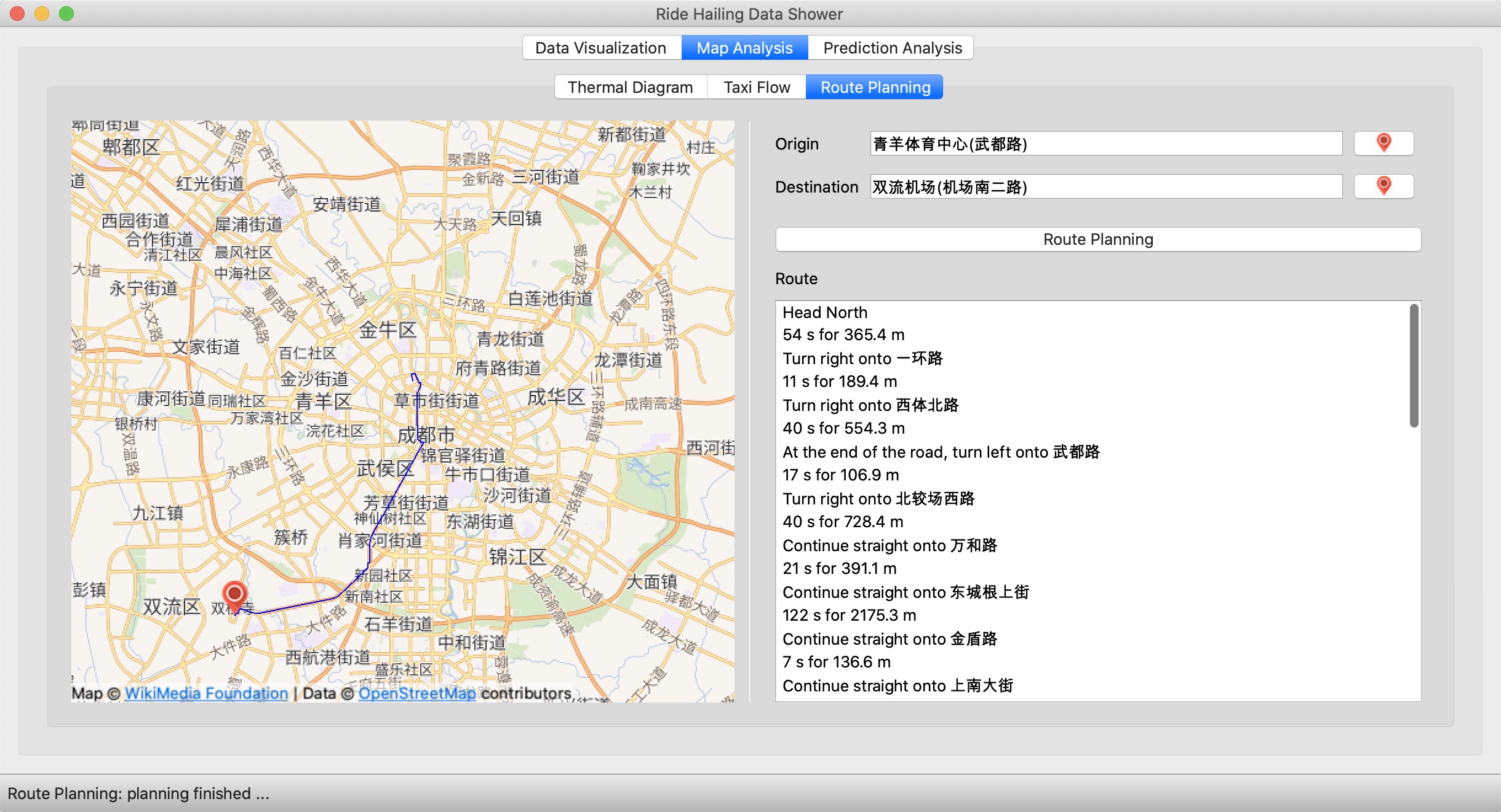Open the Taxi Flow sub-tab
Screen dimensions: 1501x812
coord(757,87)
